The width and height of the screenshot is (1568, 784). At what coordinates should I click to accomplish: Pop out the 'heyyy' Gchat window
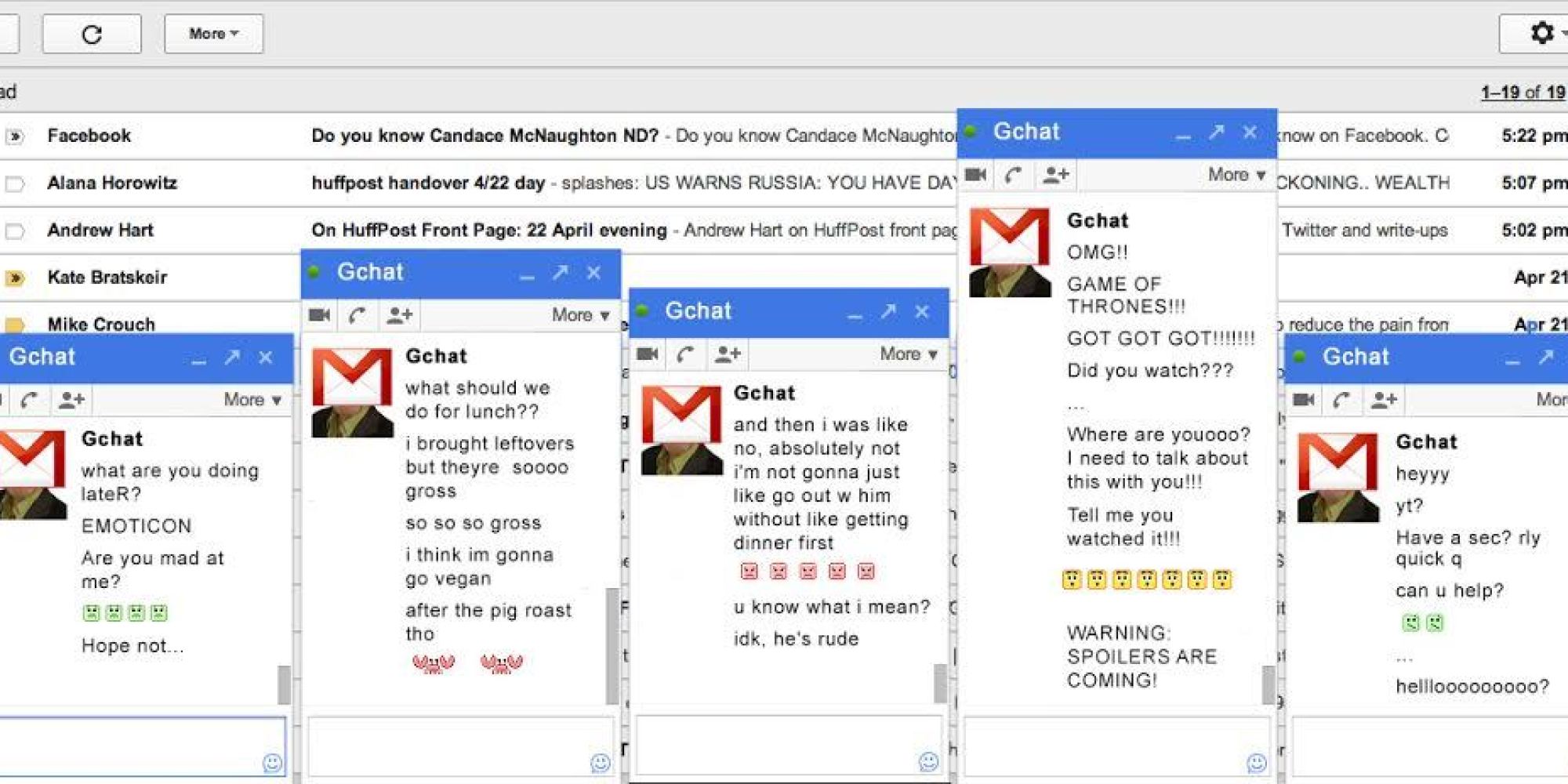[x=1546, y=358]
